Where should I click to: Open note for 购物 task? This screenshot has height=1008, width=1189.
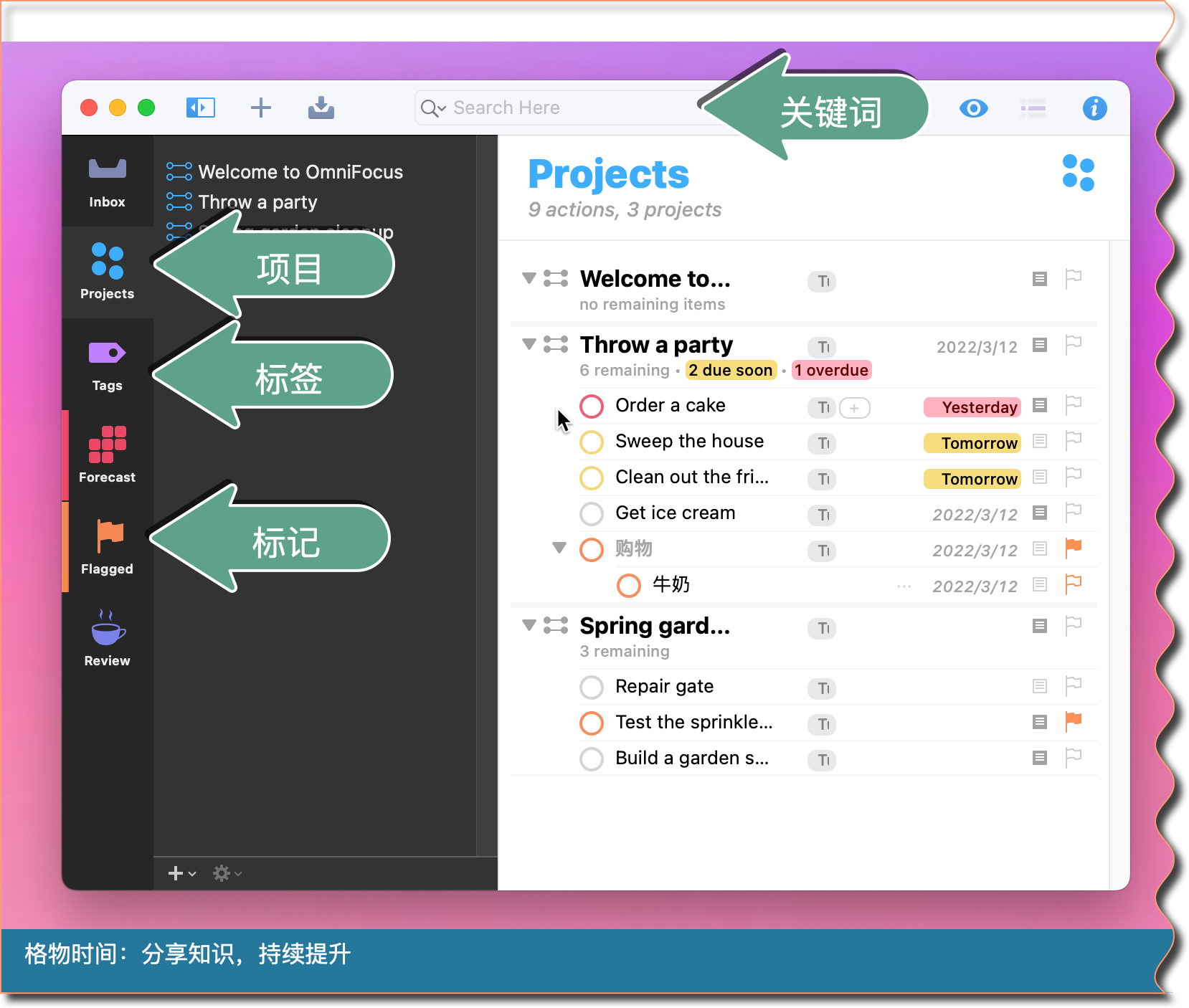point(1040,548)
